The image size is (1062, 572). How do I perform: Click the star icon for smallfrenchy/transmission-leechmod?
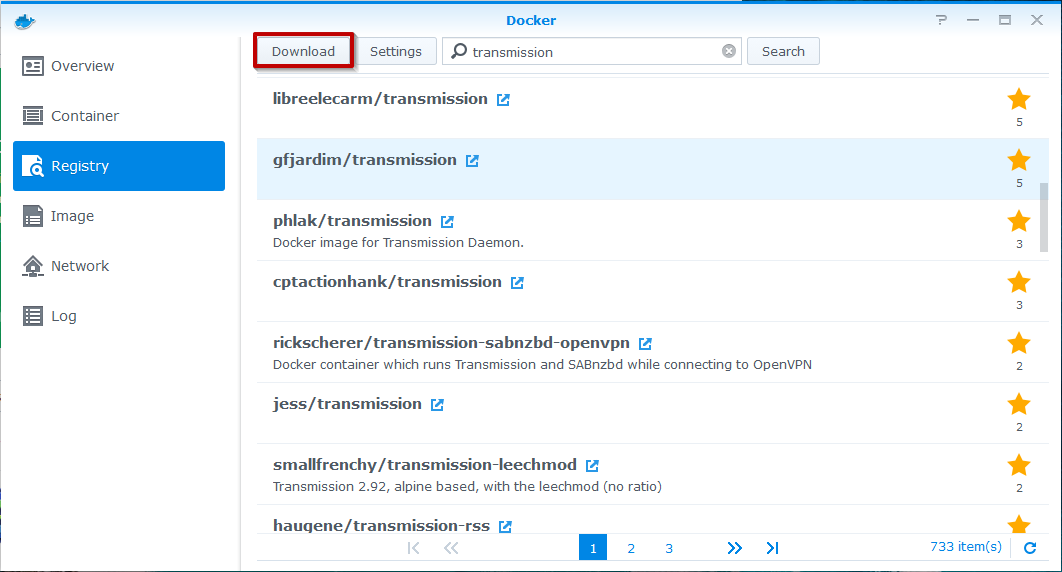[x=1019, y=465]
